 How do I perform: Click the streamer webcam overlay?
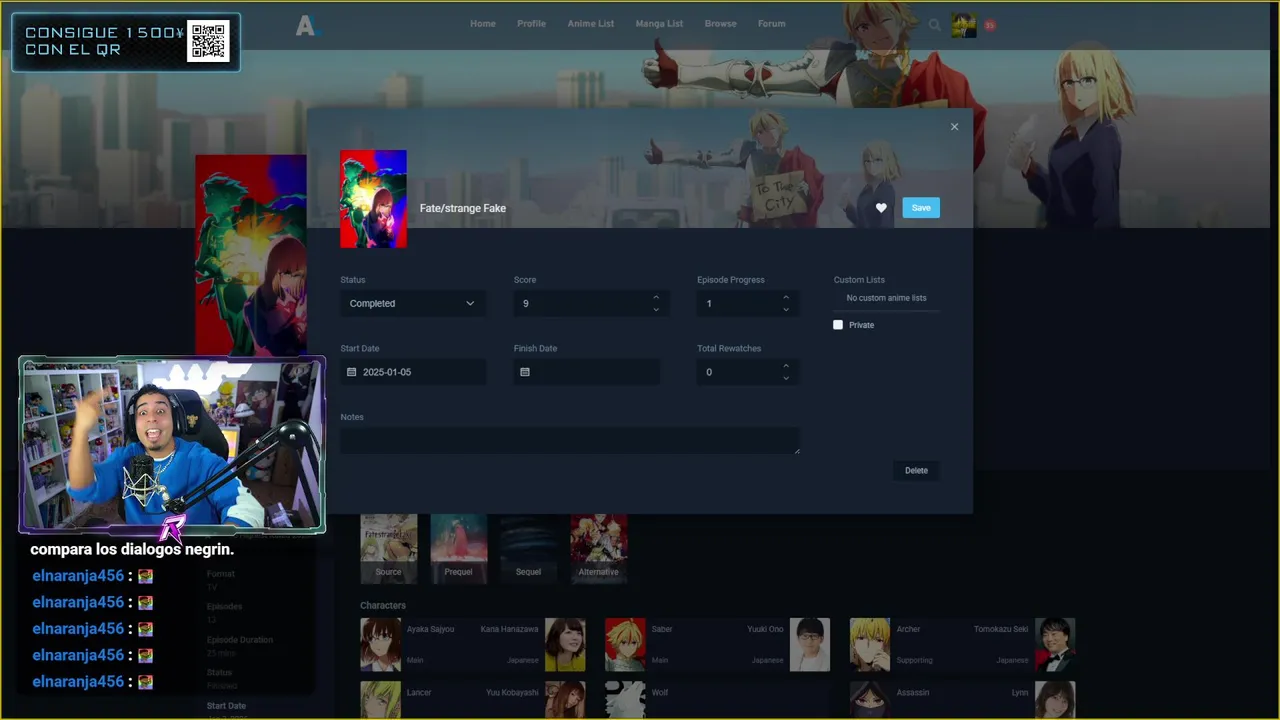(x=172, y=445)
